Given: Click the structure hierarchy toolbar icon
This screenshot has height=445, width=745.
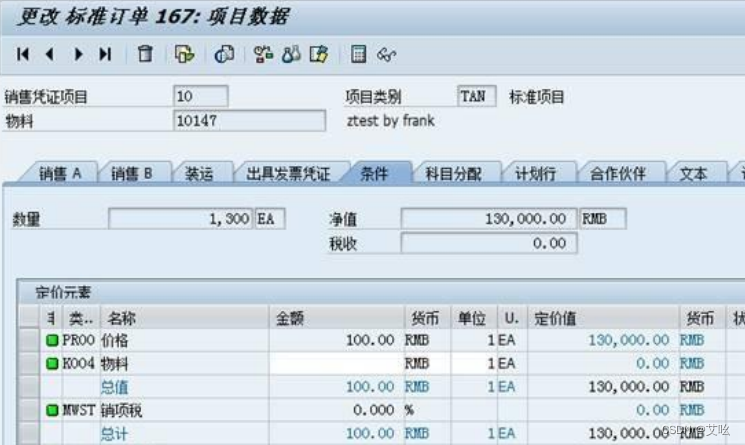Looking at the screenshot, I should point(263,54).
